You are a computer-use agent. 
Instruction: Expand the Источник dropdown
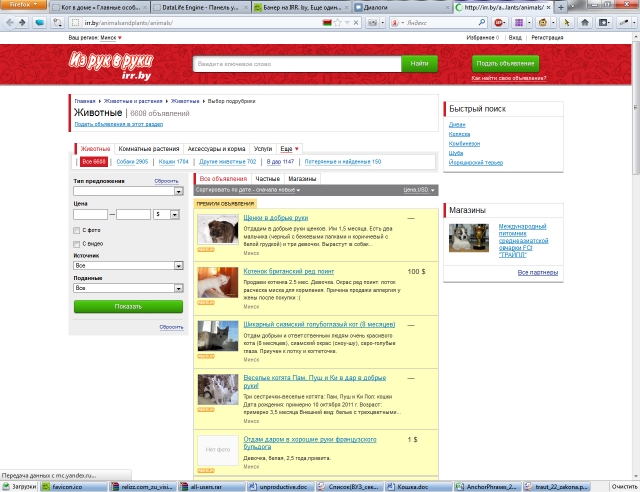(x=178, y=266)
